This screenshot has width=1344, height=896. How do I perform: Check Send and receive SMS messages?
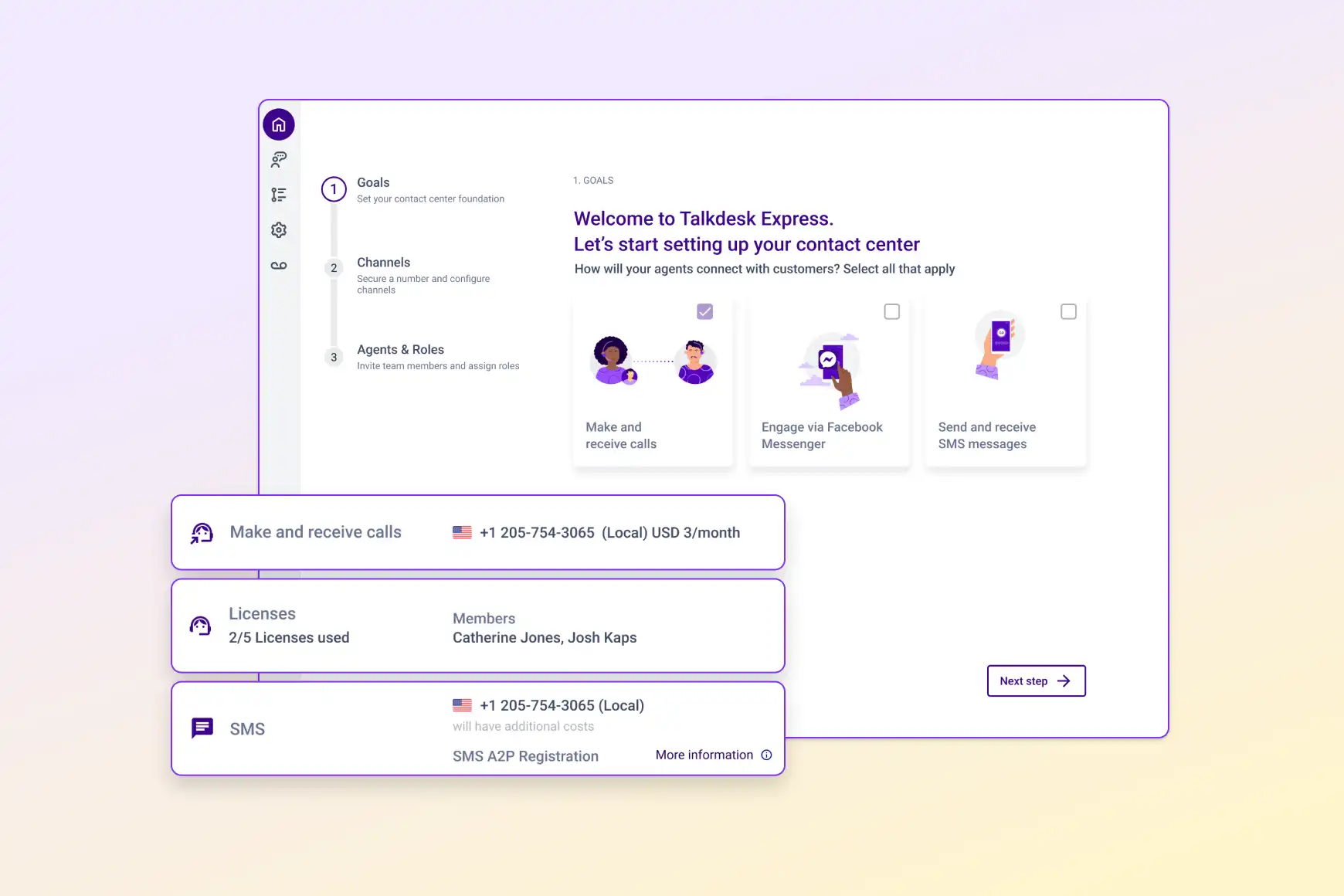click(x=1068, y=311)
